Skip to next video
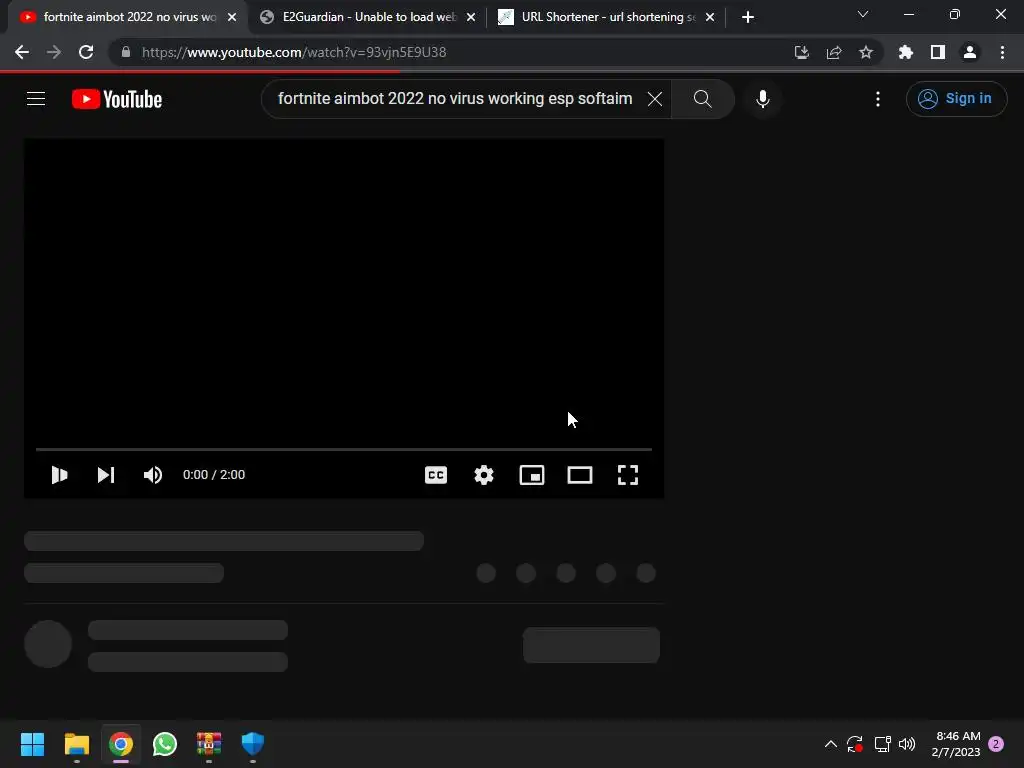 (106, 475)
